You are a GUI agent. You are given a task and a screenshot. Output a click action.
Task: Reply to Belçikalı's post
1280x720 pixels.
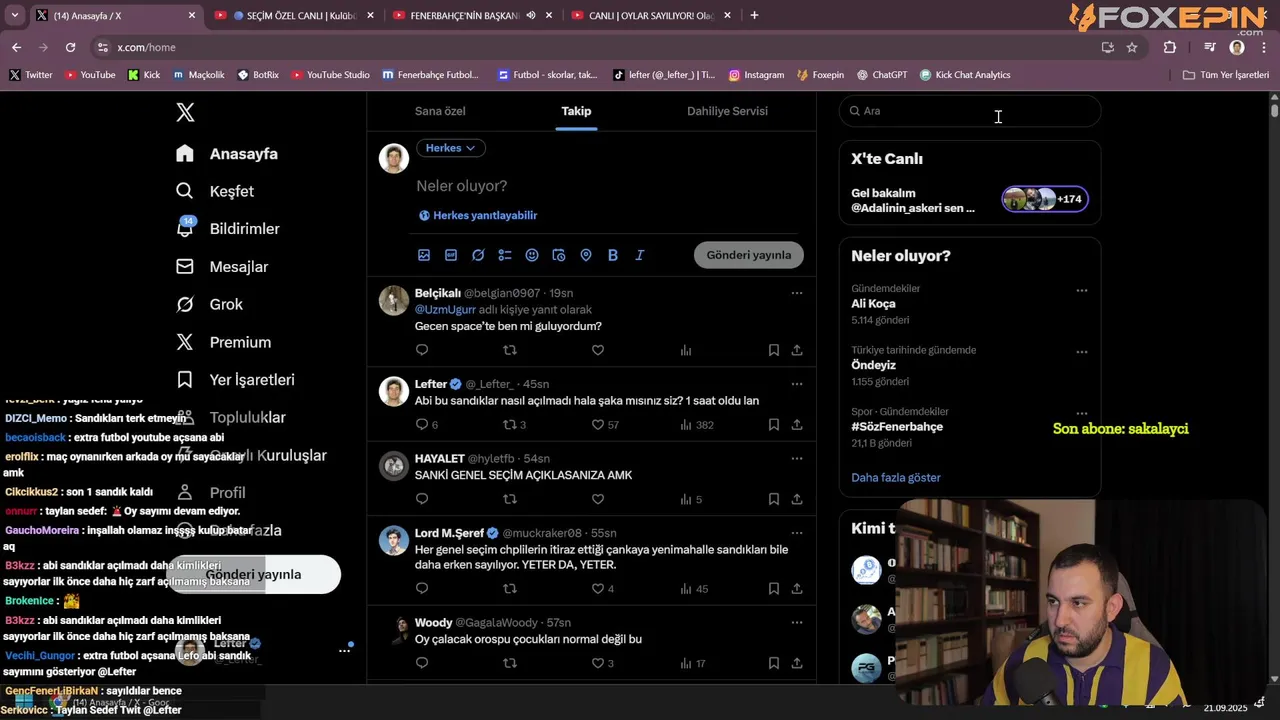click(422, 350)
